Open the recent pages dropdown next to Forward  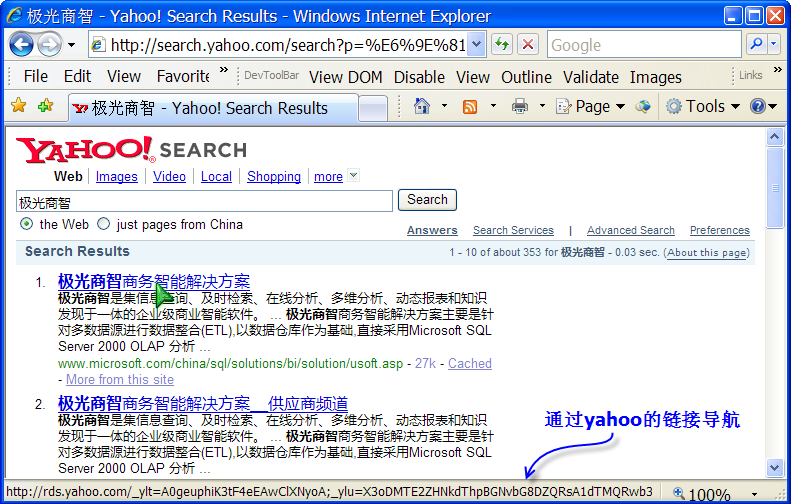click(x=72, y=45)
